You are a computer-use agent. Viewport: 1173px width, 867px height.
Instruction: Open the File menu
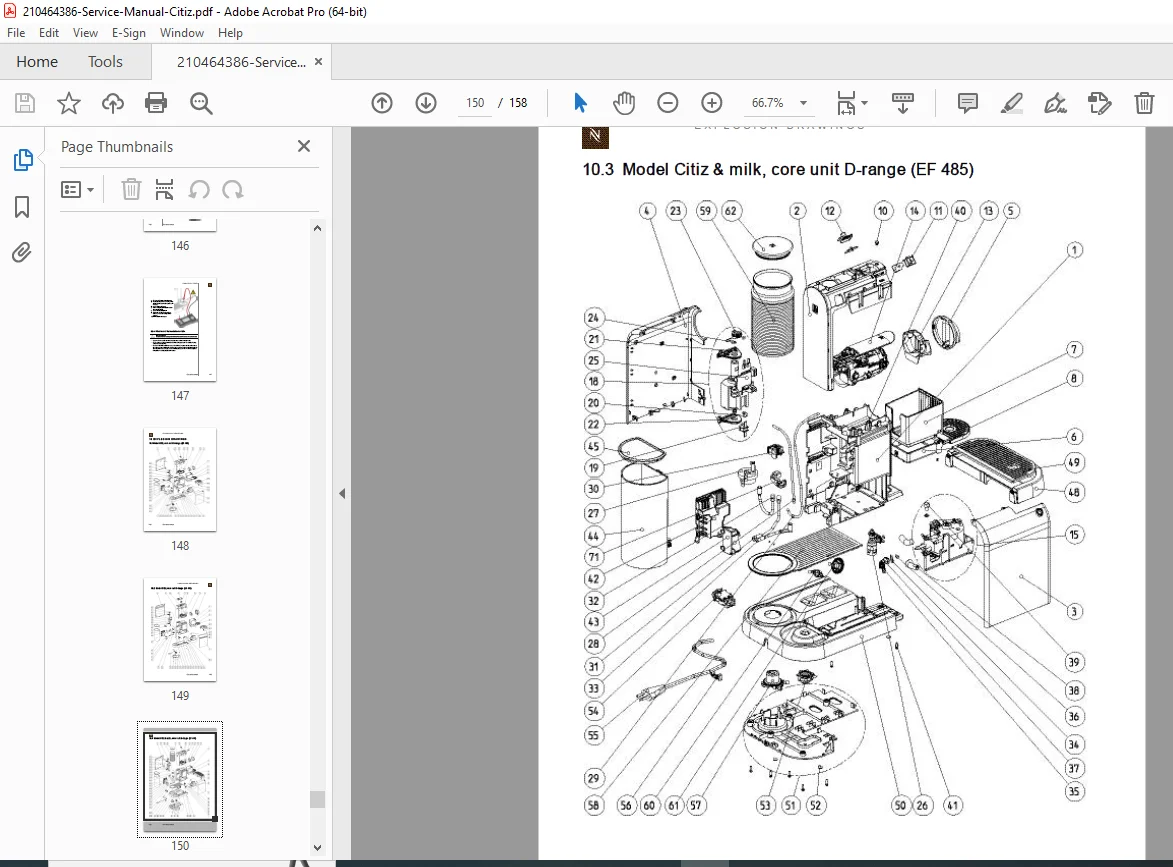tap(16, 33)
